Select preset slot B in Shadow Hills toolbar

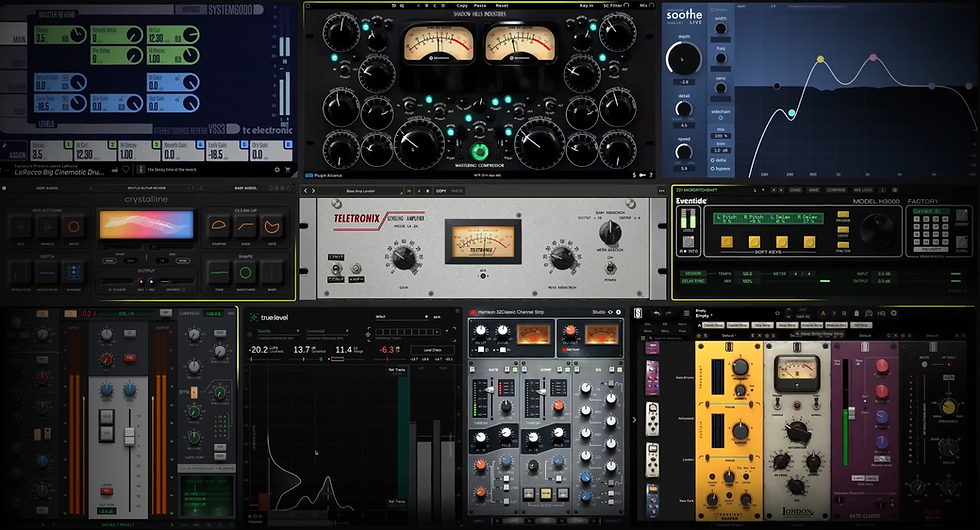tap(427, 6)
